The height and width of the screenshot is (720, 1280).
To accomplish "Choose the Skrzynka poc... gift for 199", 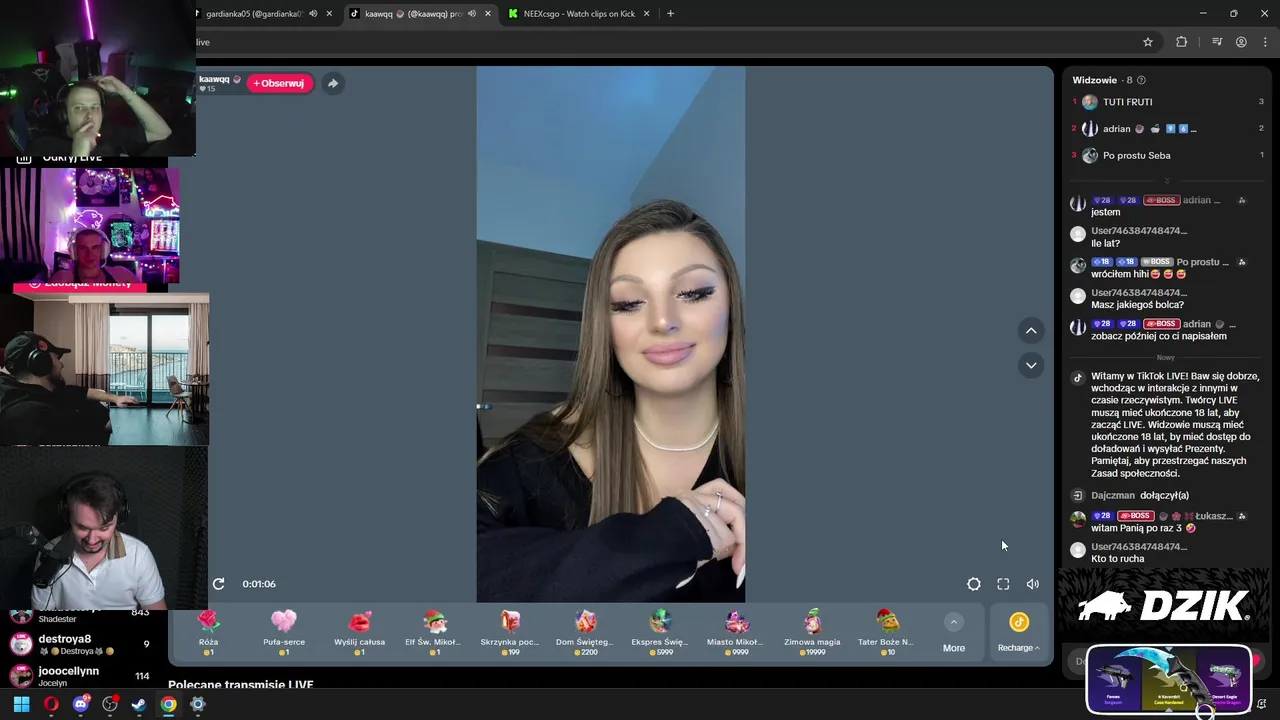I will [510, 632].
